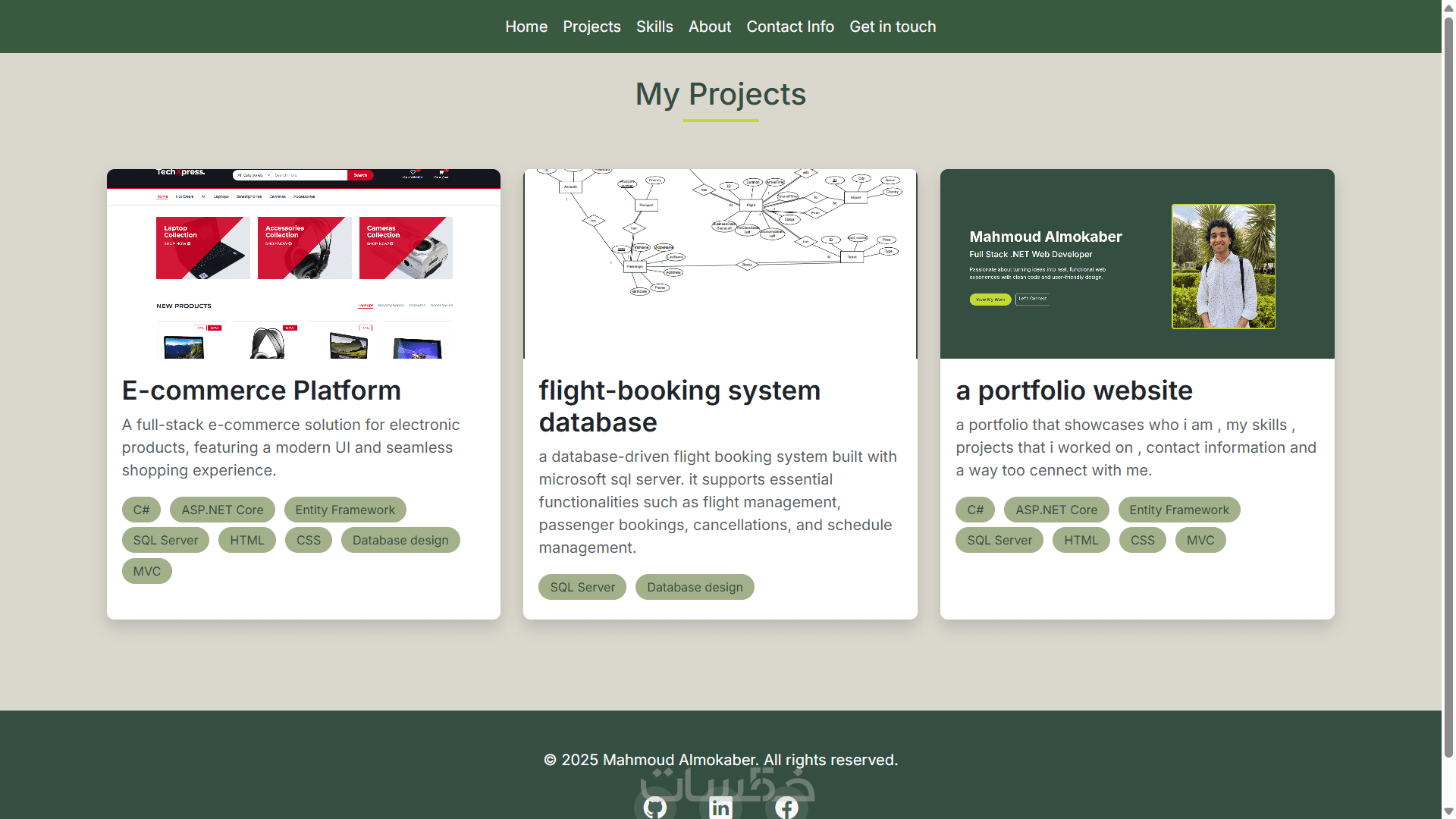Click the scrollbar down arrow
The width and height of the screenshot is (1456, 819).
coord(1448,812)
